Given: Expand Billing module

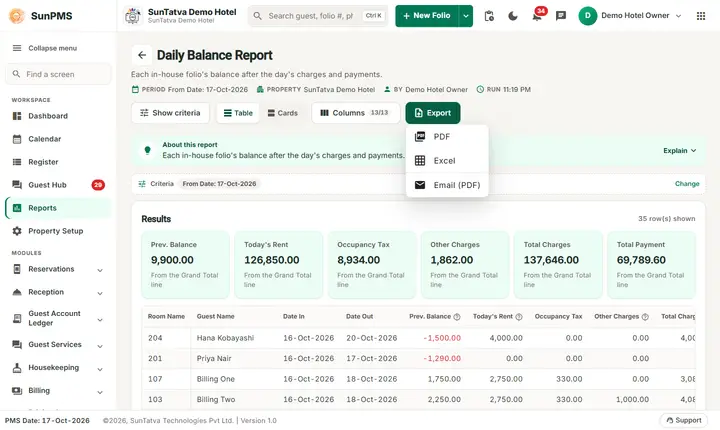Looking at the screenshot, I should pos(100,392).
